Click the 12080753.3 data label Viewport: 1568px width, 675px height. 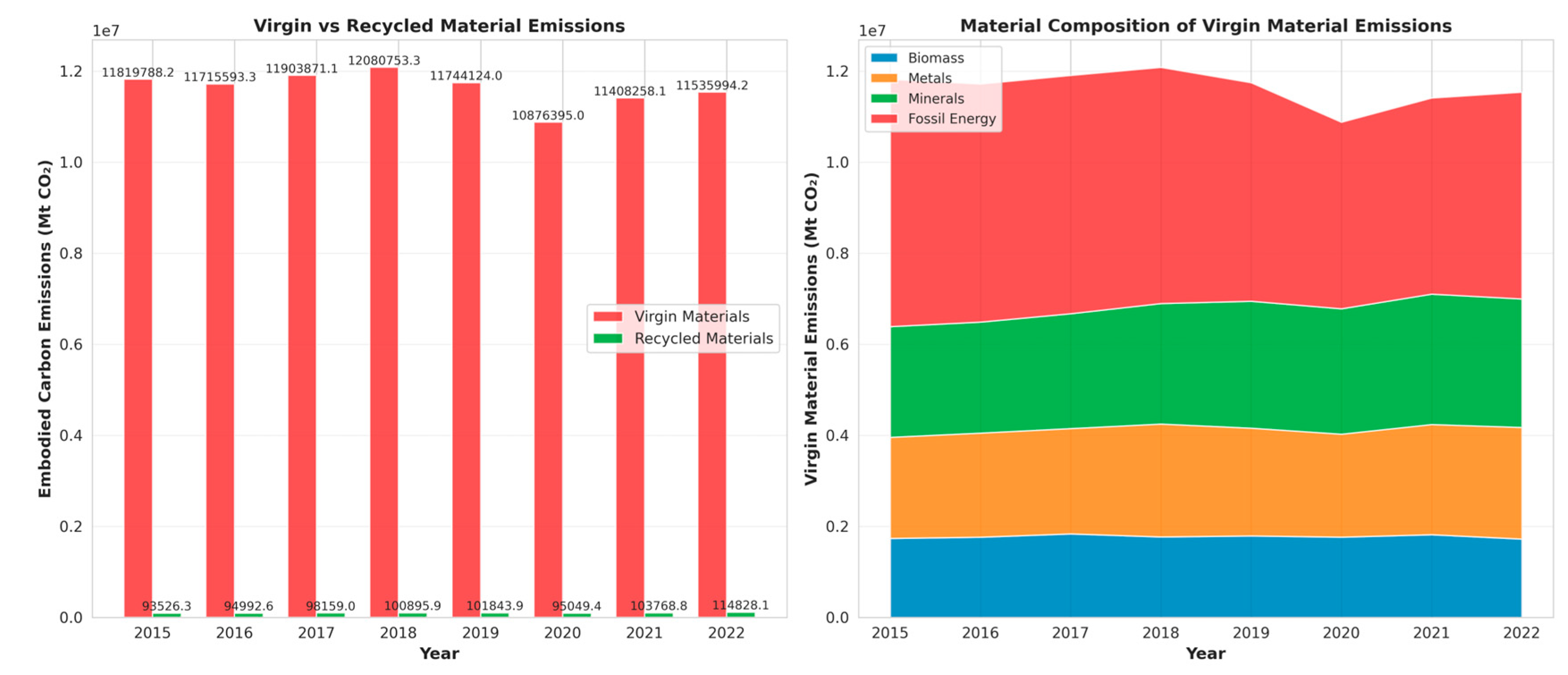[x=384, y=60]
